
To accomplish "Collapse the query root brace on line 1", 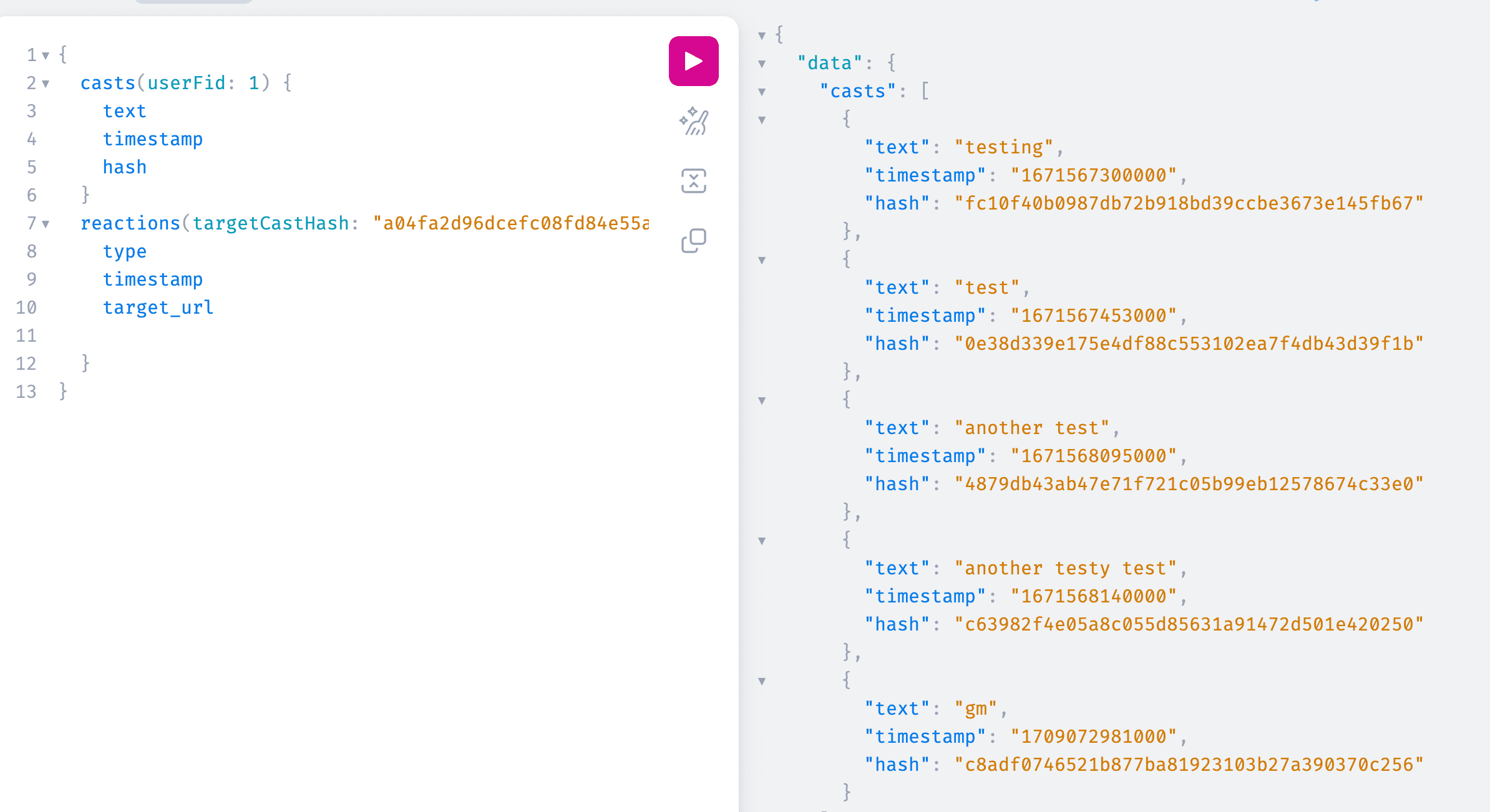I will 46,56.
